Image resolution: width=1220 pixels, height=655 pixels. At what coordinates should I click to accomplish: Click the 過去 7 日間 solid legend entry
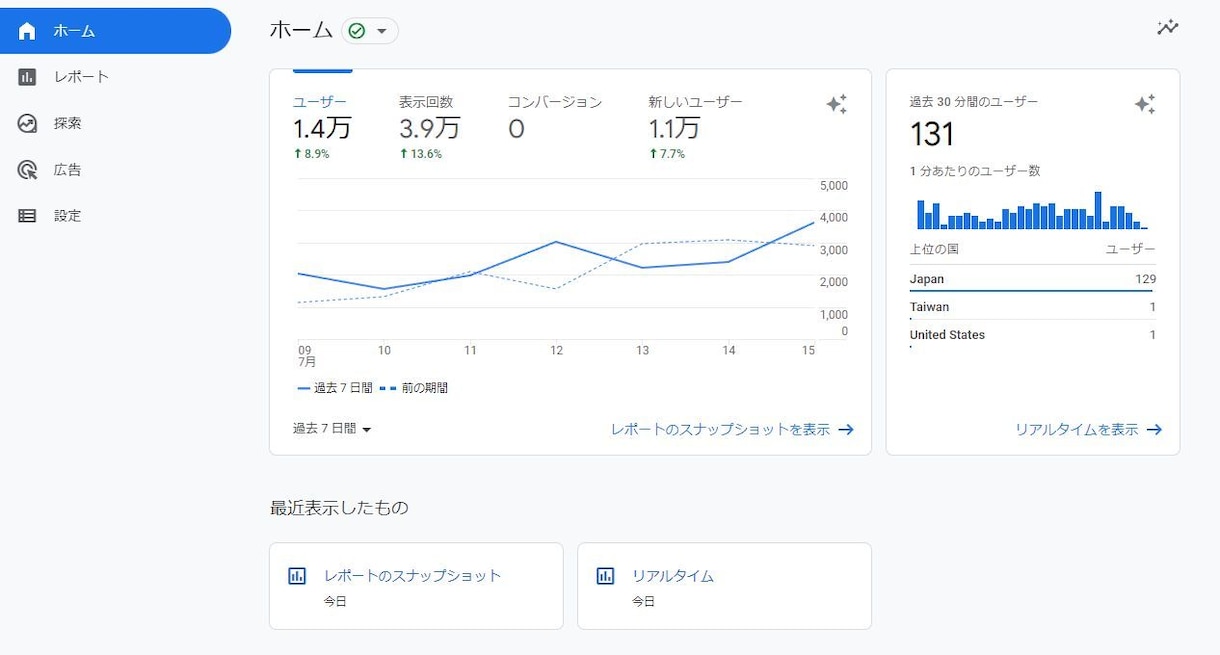(x=335, y=388)
